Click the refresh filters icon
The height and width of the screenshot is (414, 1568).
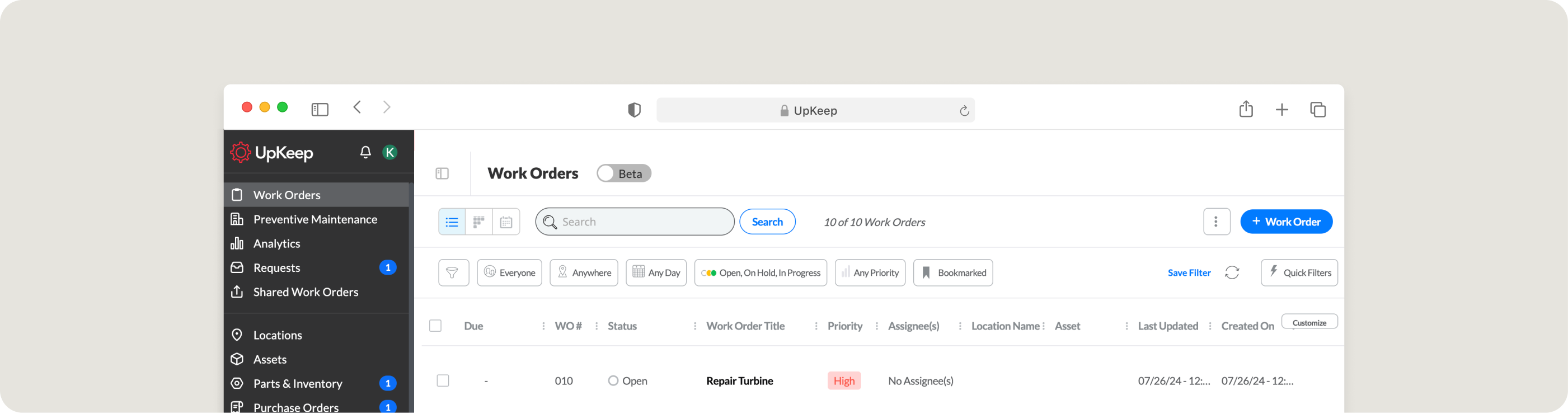[x=1232, y=273]
